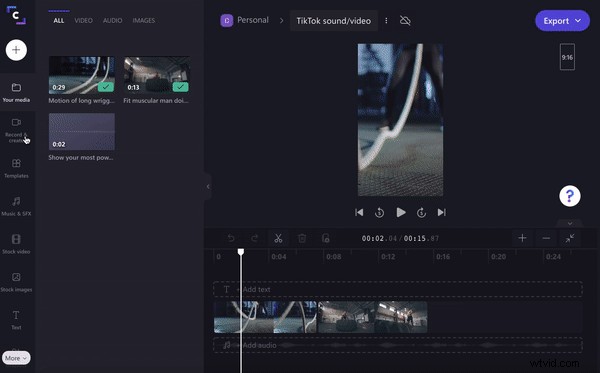Open the Record & create sidebar section
This screenshot has height=373, width=600.
click(16, 130)
